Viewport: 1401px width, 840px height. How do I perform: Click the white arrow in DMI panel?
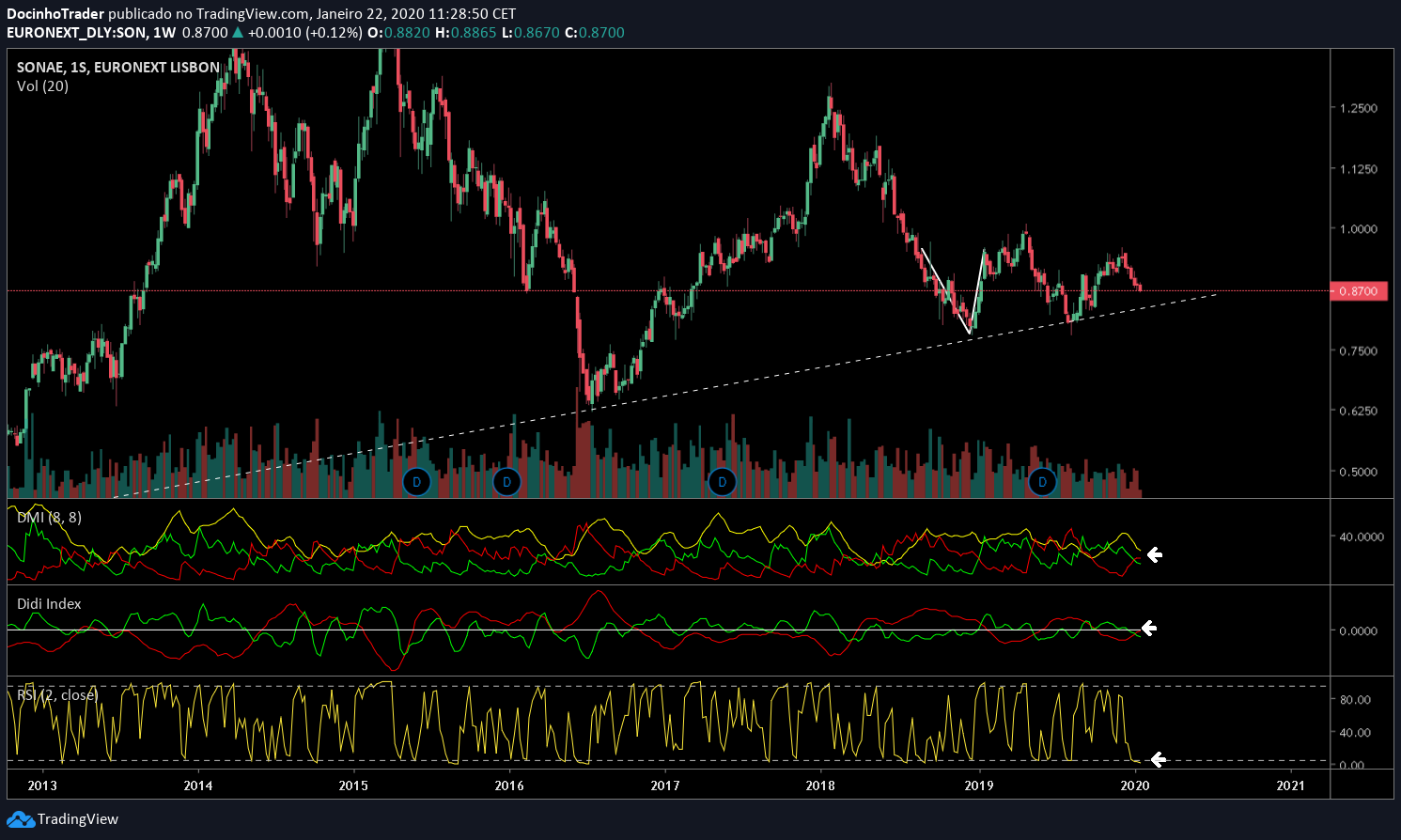1154,555
